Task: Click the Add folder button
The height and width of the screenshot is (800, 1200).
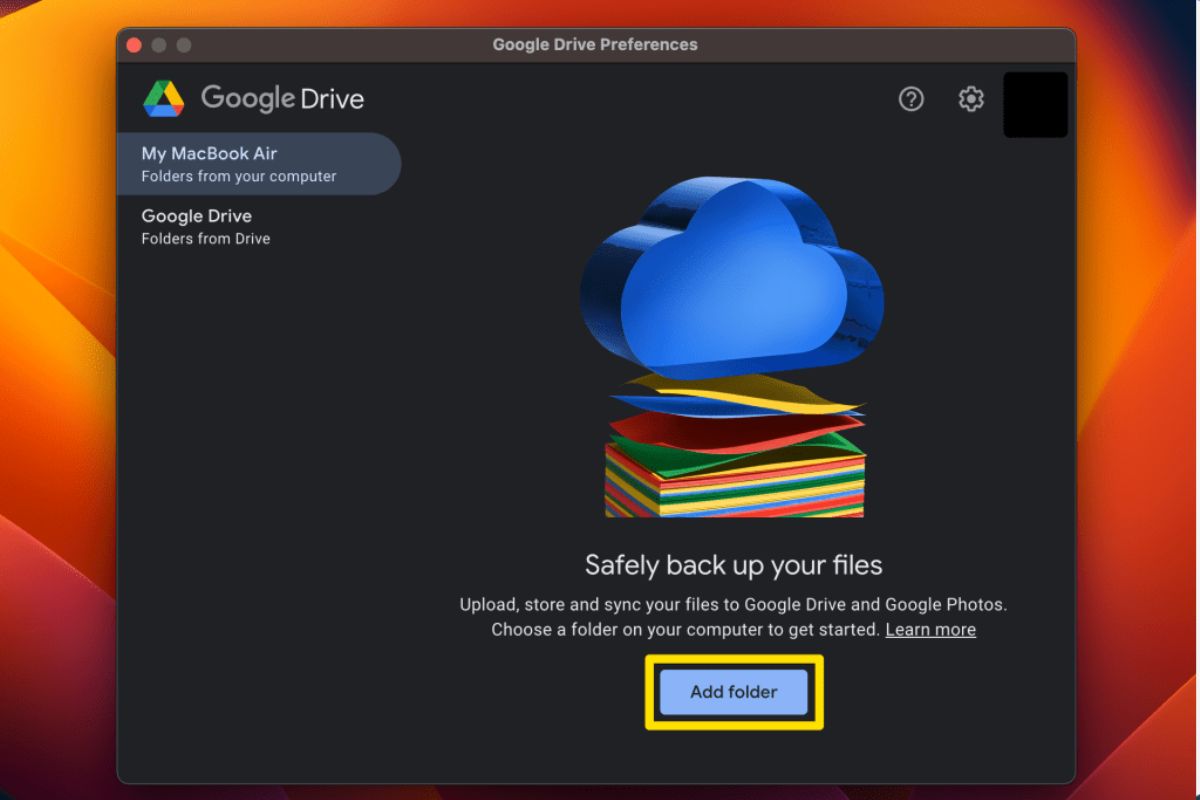Action: 733,692
